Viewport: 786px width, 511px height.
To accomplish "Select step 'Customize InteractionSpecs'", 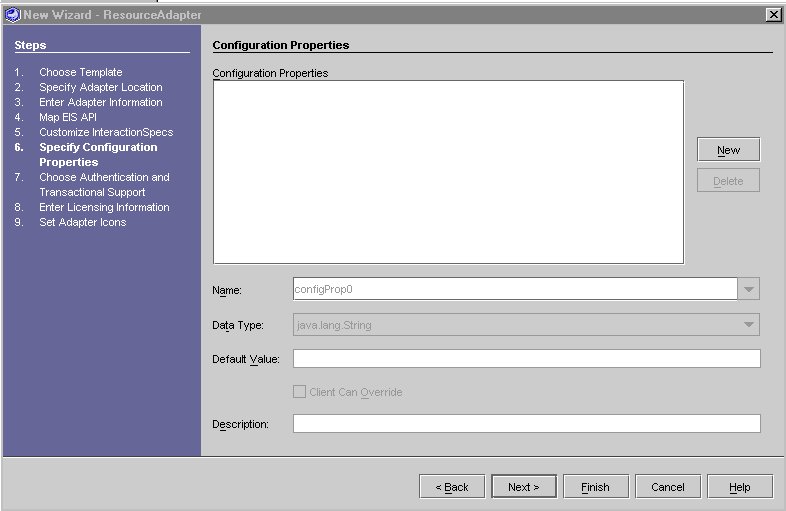I will (x=106, y=132).
